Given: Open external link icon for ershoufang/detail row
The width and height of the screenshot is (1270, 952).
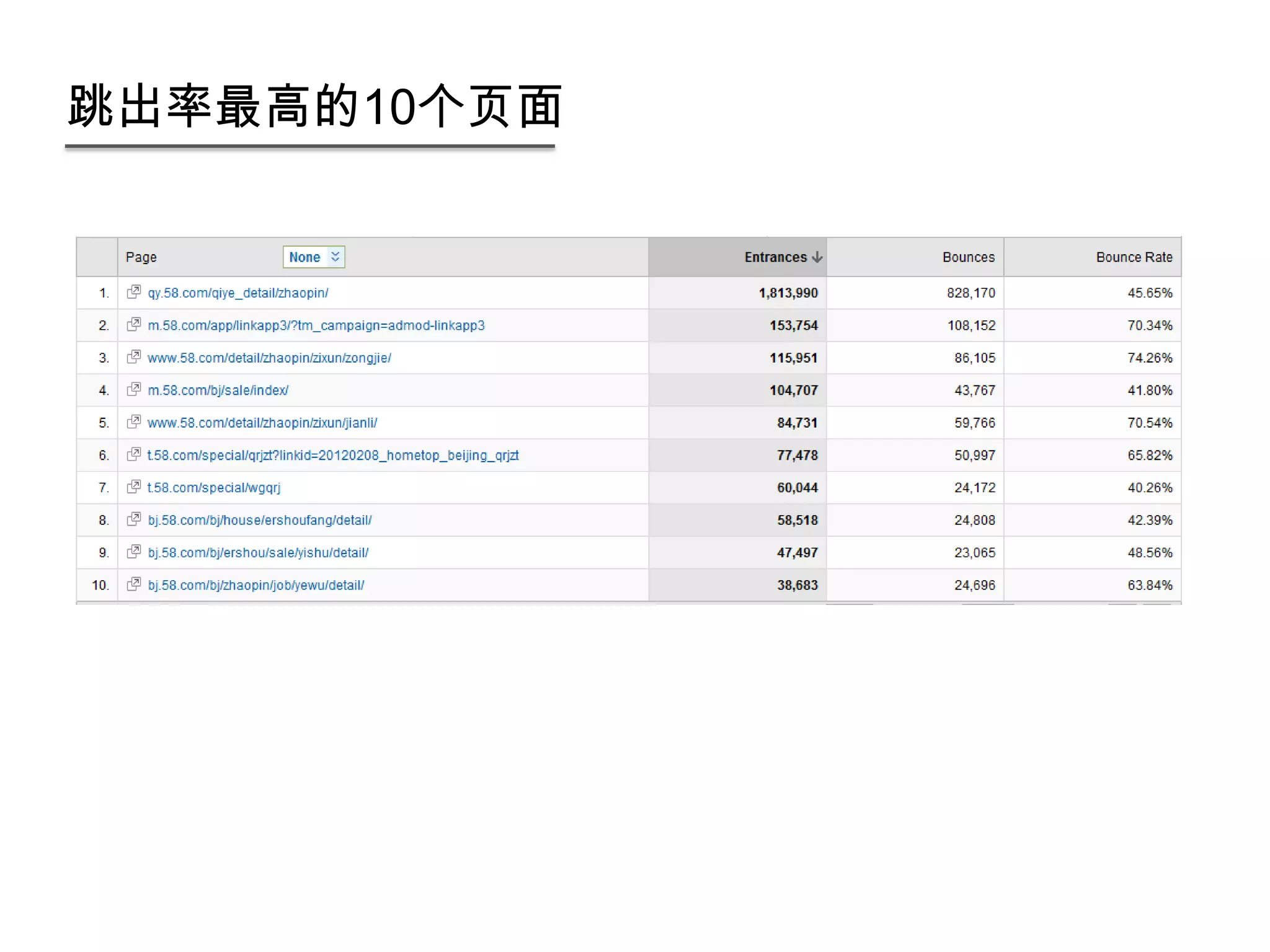Looking at the screenshot, I should coord(134,519).
